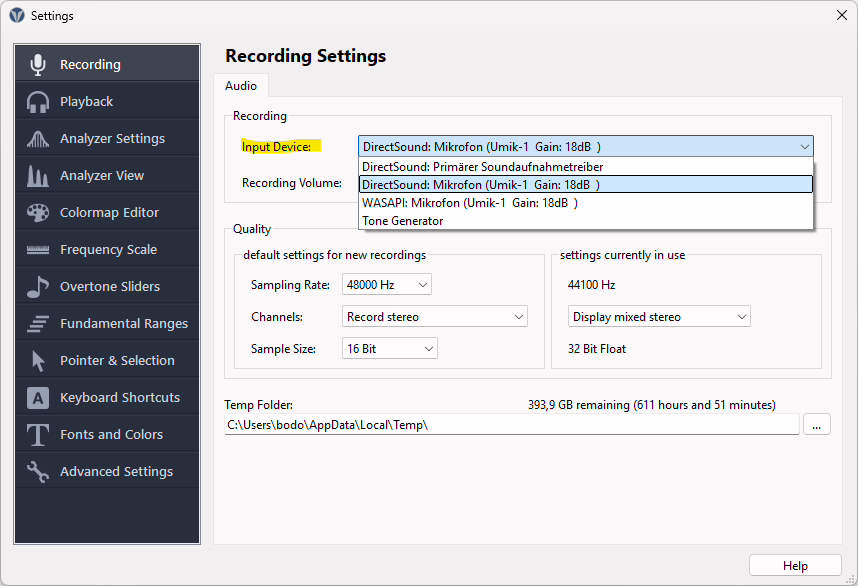Select the Fonts and Colors T icon
Image resolution: width=858 pixels, height=586 pixels.
(x=37, y=433)
